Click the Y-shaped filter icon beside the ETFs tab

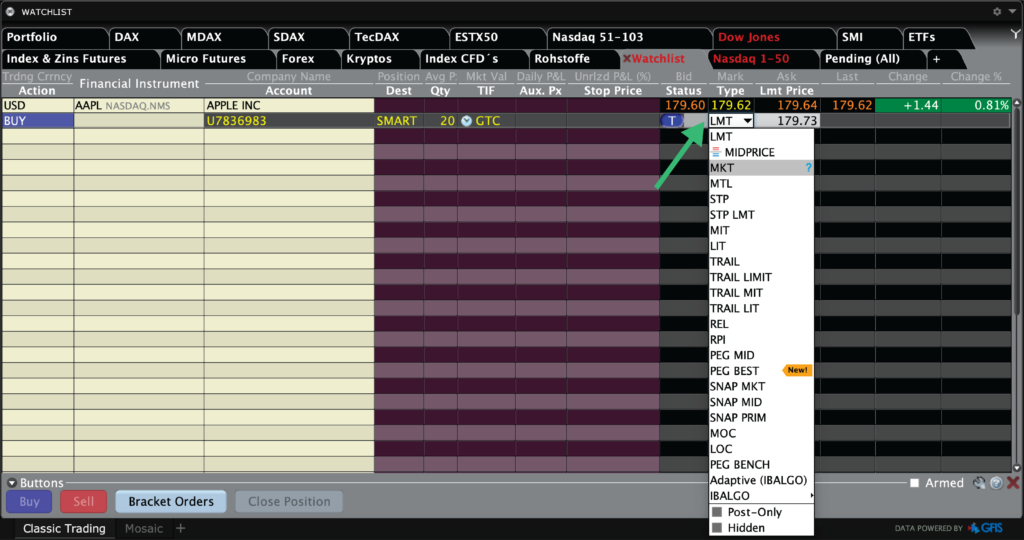1015,34
